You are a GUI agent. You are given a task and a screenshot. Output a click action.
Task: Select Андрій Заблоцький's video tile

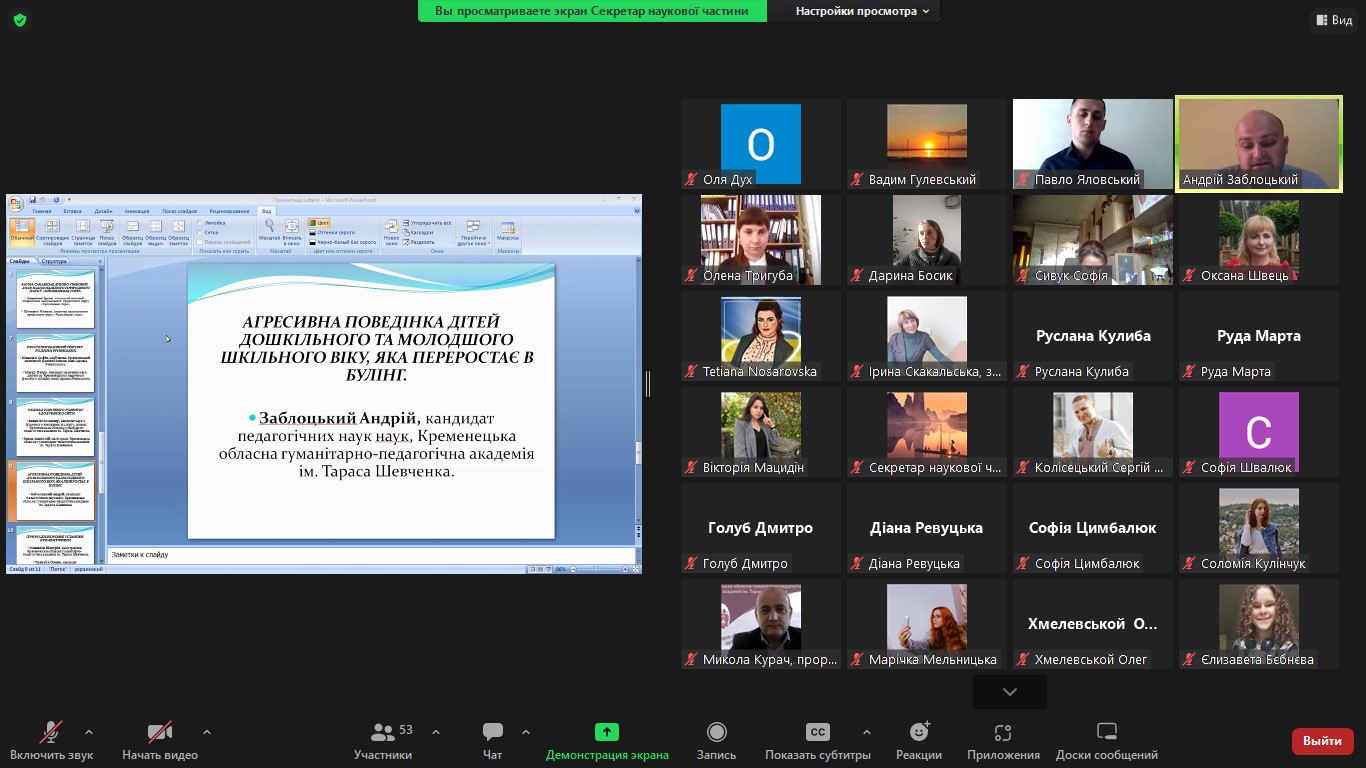point(1258,143)
